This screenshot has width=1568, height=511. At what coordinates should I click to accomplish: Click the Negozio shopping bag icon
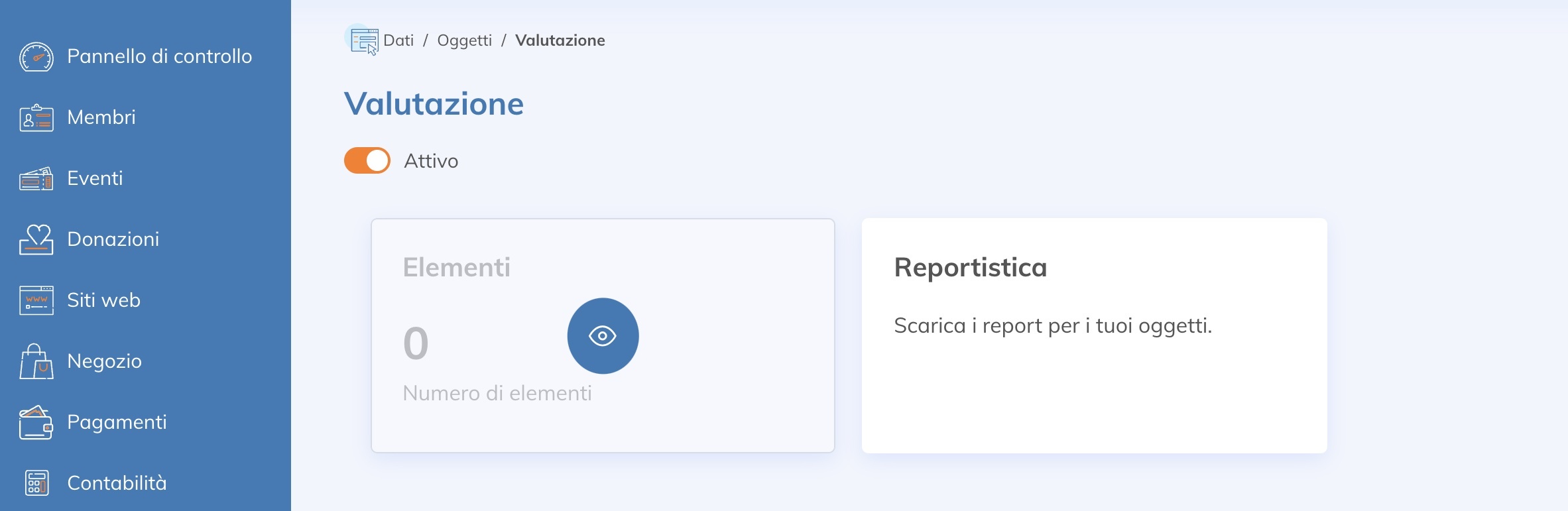pyautogui.click(x=36, y=361)
